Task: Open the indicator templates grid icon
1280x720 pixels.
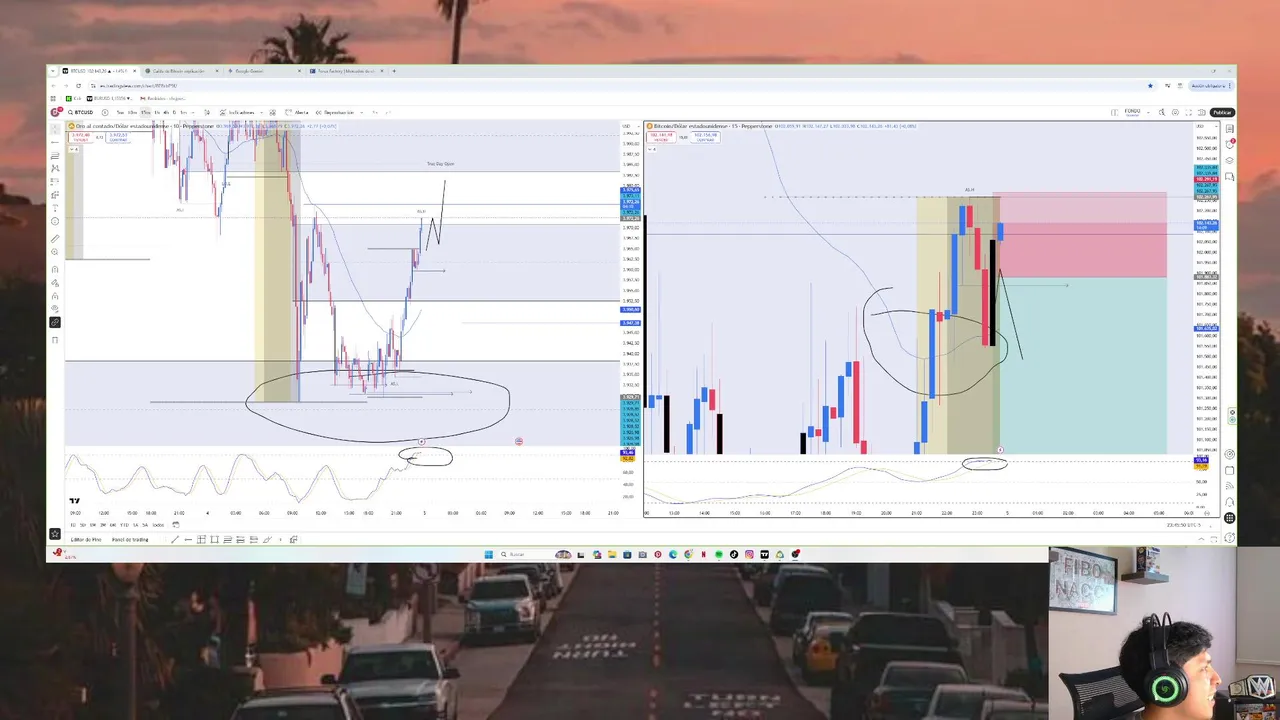Action: [272, 112]
